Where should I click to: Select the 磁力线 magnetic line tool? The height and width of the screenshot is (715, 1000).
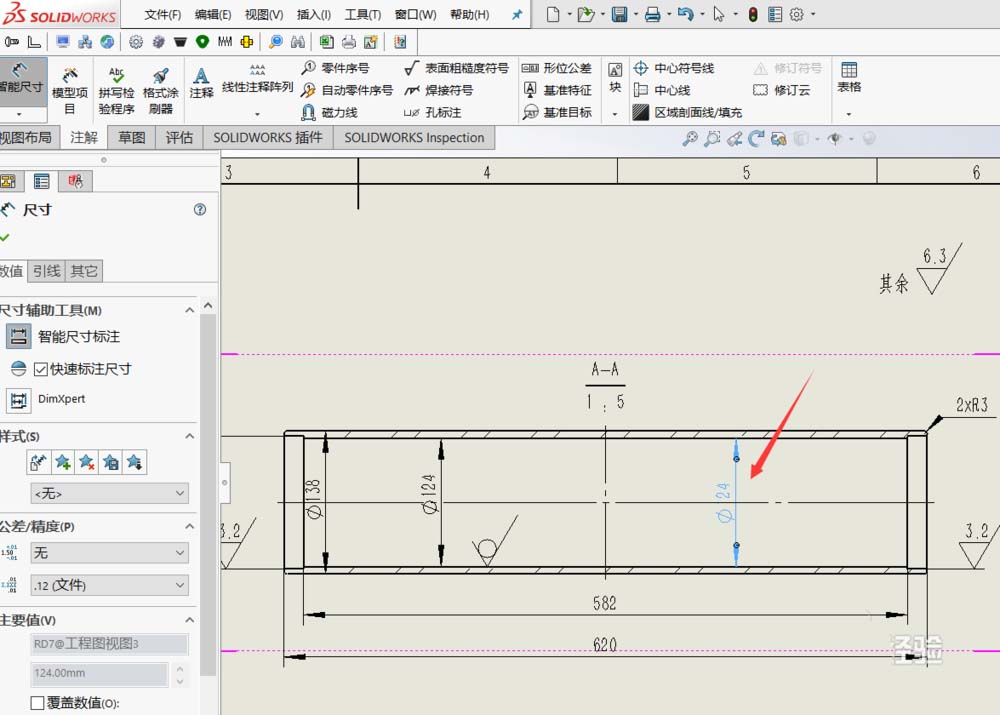pyautogui.click(x=330, y=112)
